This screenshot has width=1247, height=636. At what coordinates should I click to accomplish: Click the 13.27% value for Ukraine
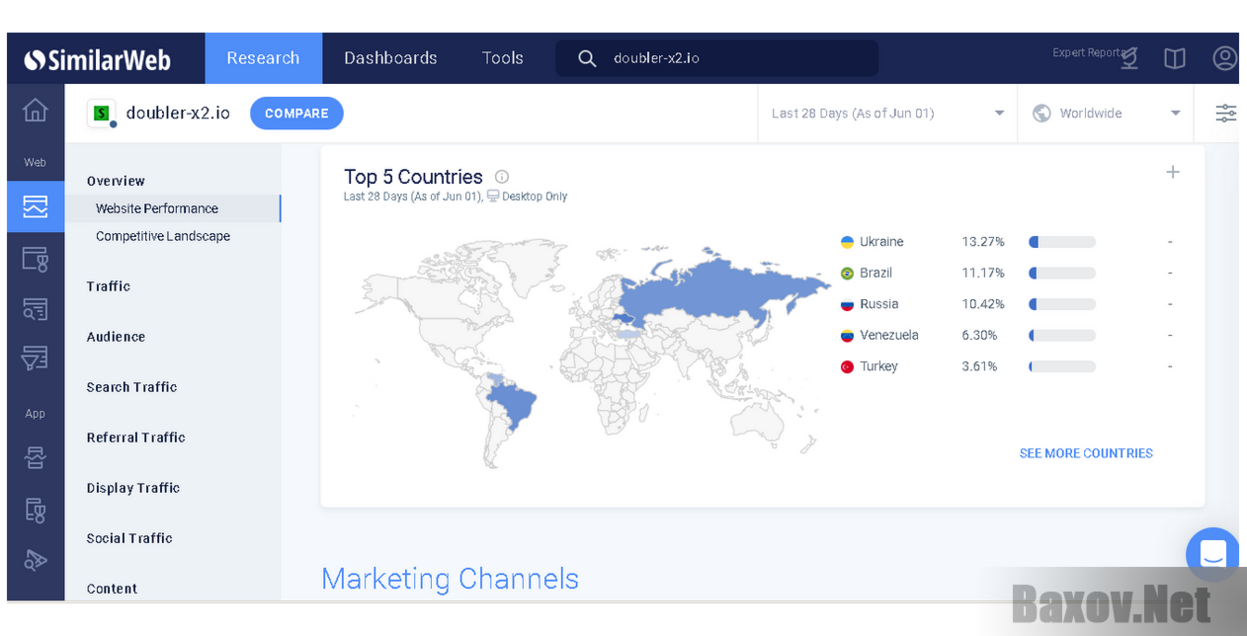click(983, 242)
